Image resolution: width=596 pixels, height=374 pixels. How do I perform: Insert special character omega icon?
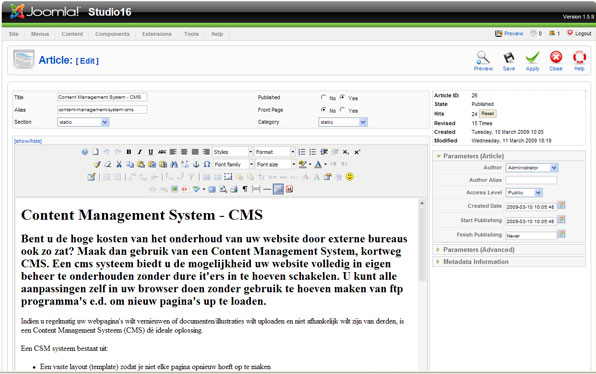point(207,164)
